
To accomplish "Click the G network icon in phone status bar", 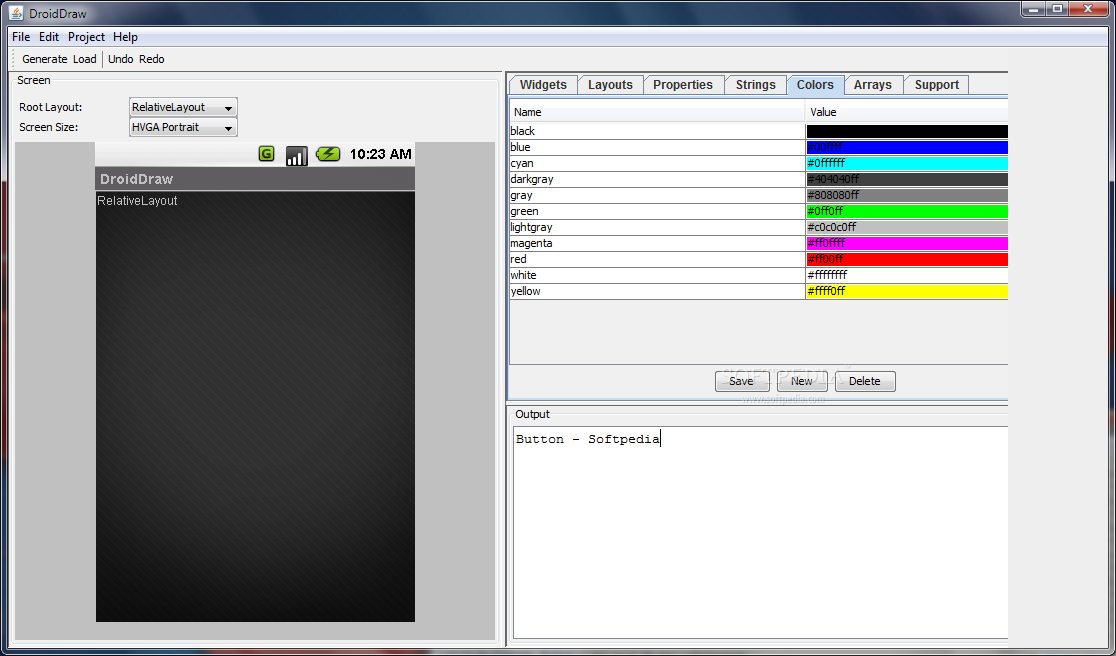I will pyautogui.click(x=266, y=154).
